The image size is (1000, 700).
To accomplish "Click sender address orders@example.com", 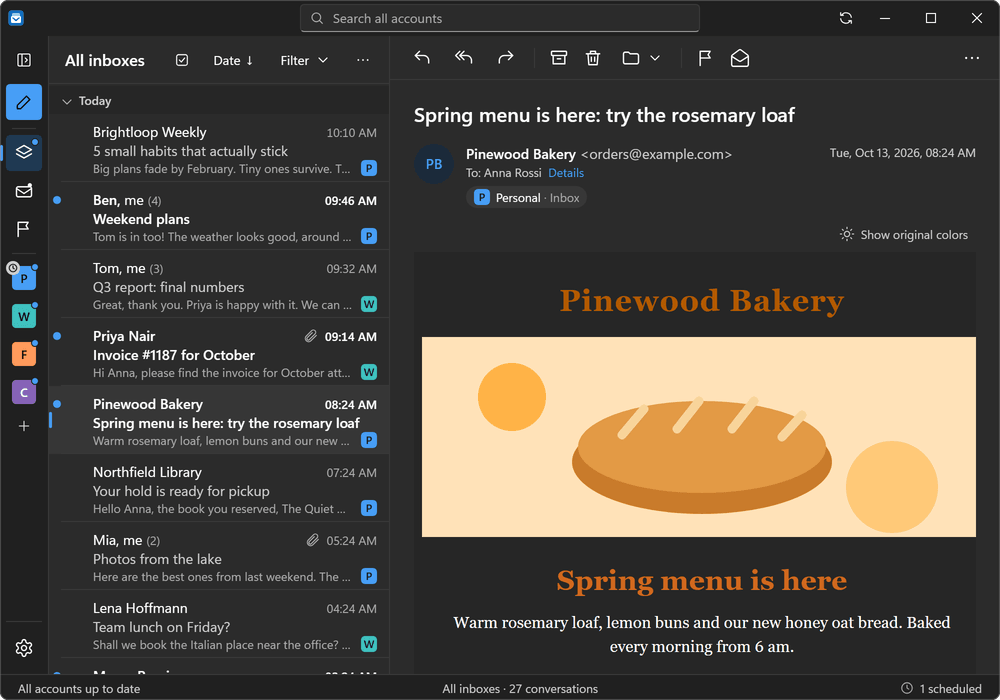I will 656,154.
